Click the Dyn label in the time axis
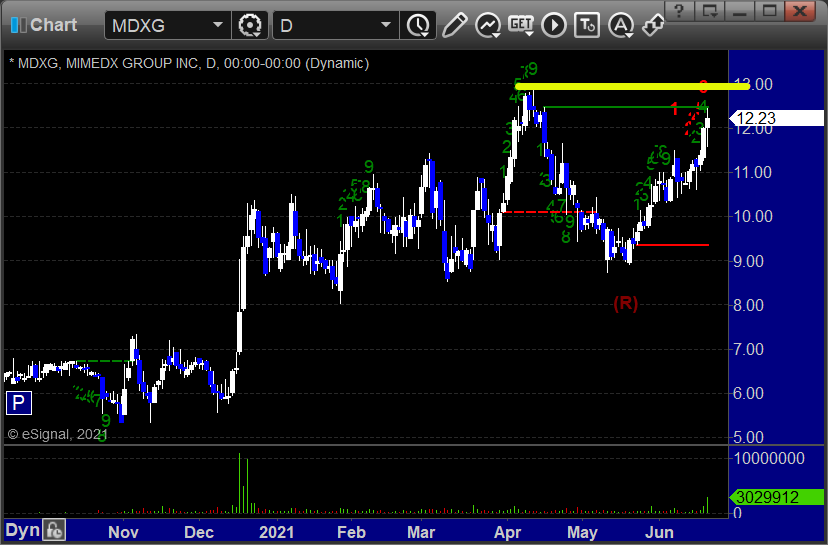The height and width of the screenshot is (545, 828). 23,530
